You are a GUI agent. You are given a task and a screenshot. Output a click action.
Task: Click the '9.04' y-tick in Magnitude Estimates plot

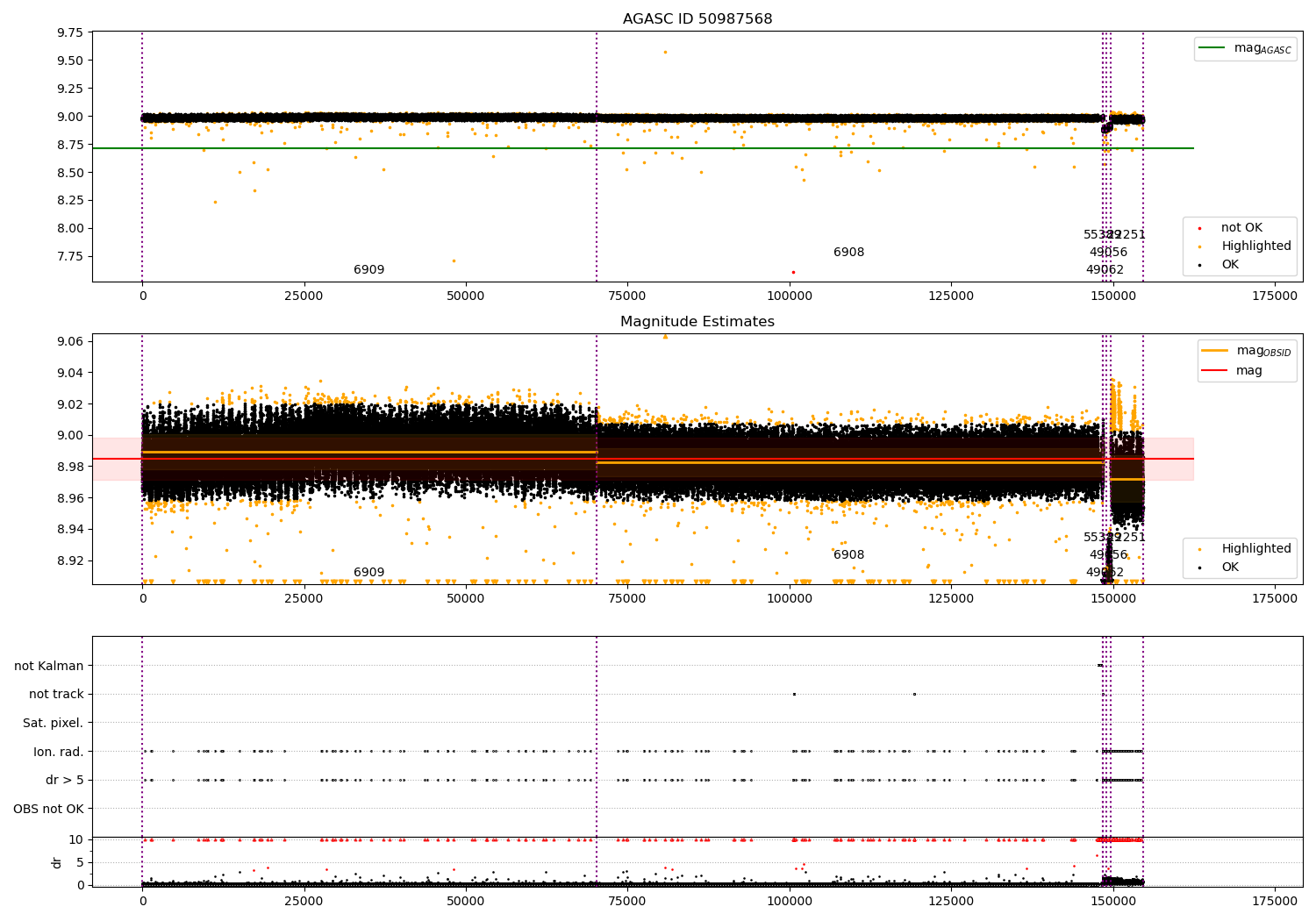pyautogui.click(x=71, y=373)
